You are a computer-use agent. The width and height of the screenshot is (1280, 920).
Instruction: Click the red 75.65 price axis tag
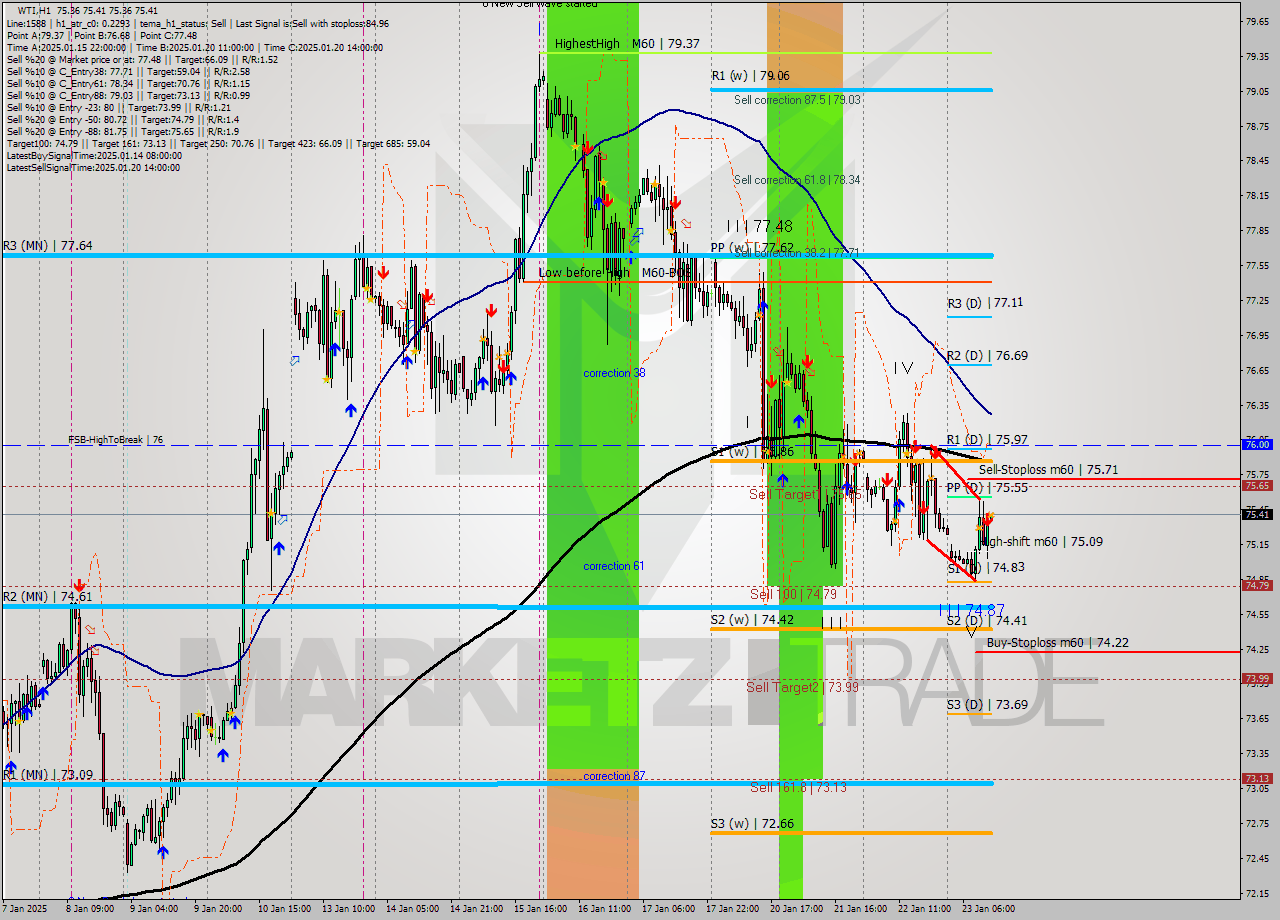pos(1257,485)
